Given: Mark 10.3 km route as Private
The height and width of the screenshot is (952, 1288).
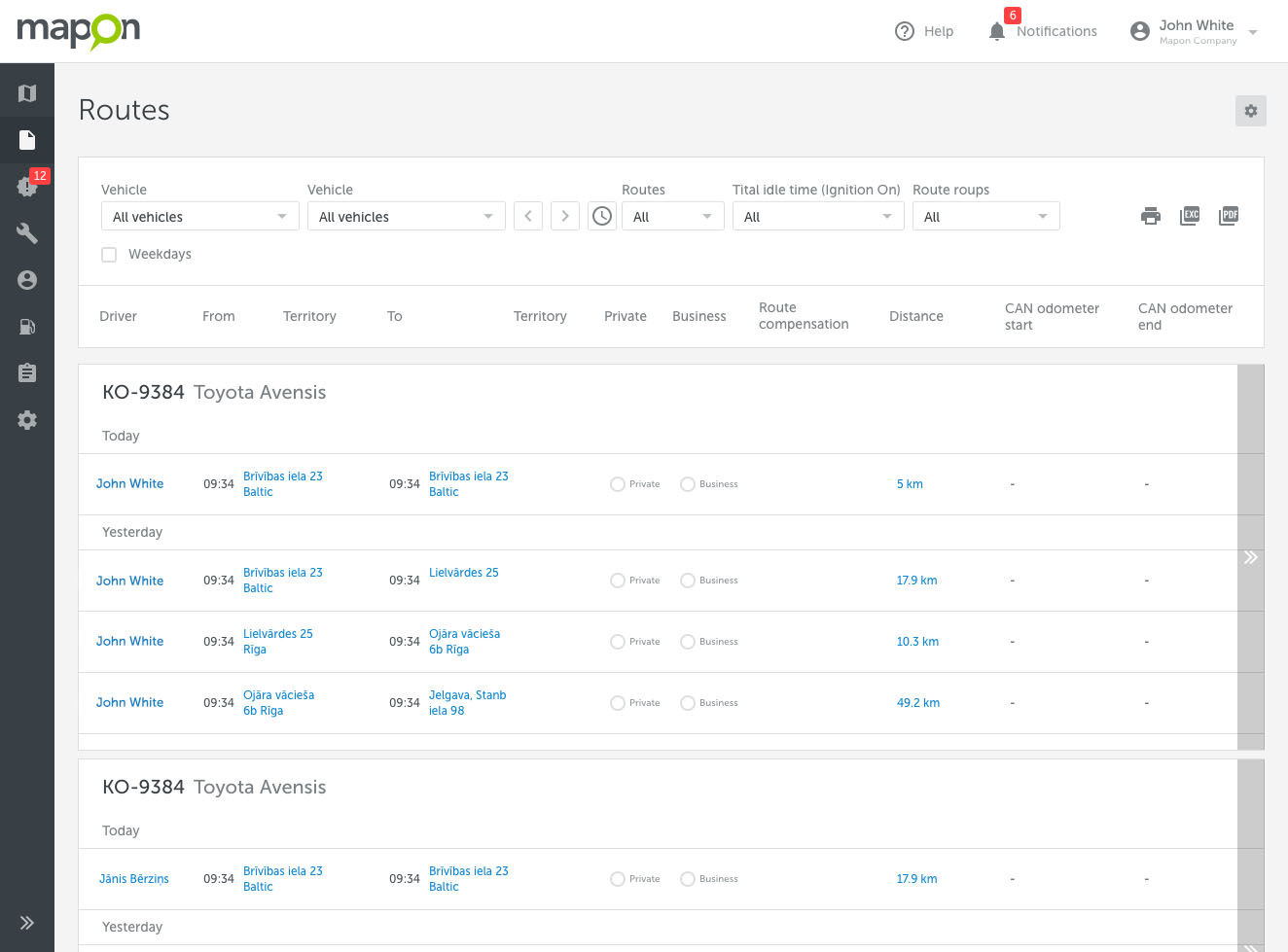Looking at the screenshot, I should coord(618,642).
